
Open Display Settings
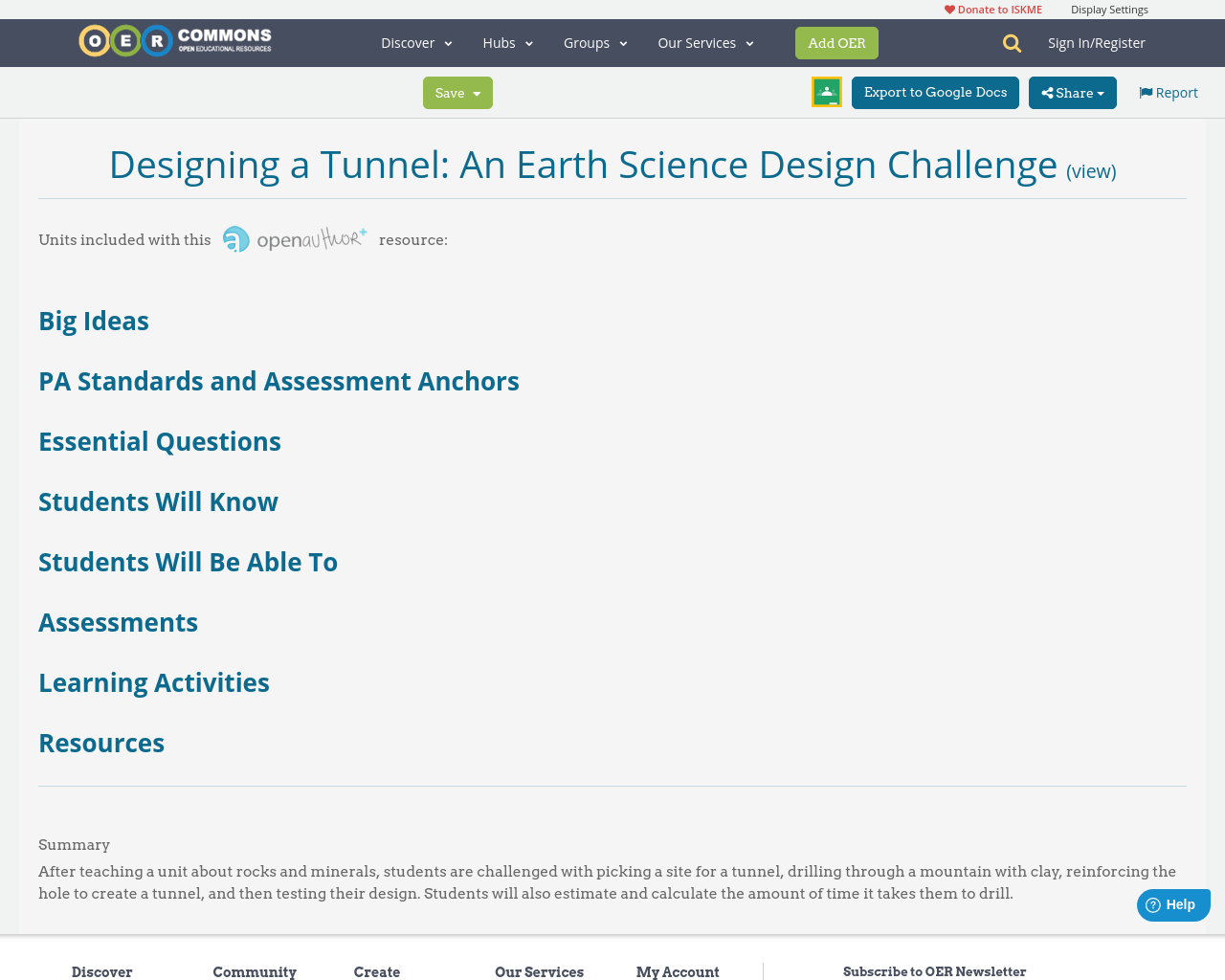[x=1109, y=8]
